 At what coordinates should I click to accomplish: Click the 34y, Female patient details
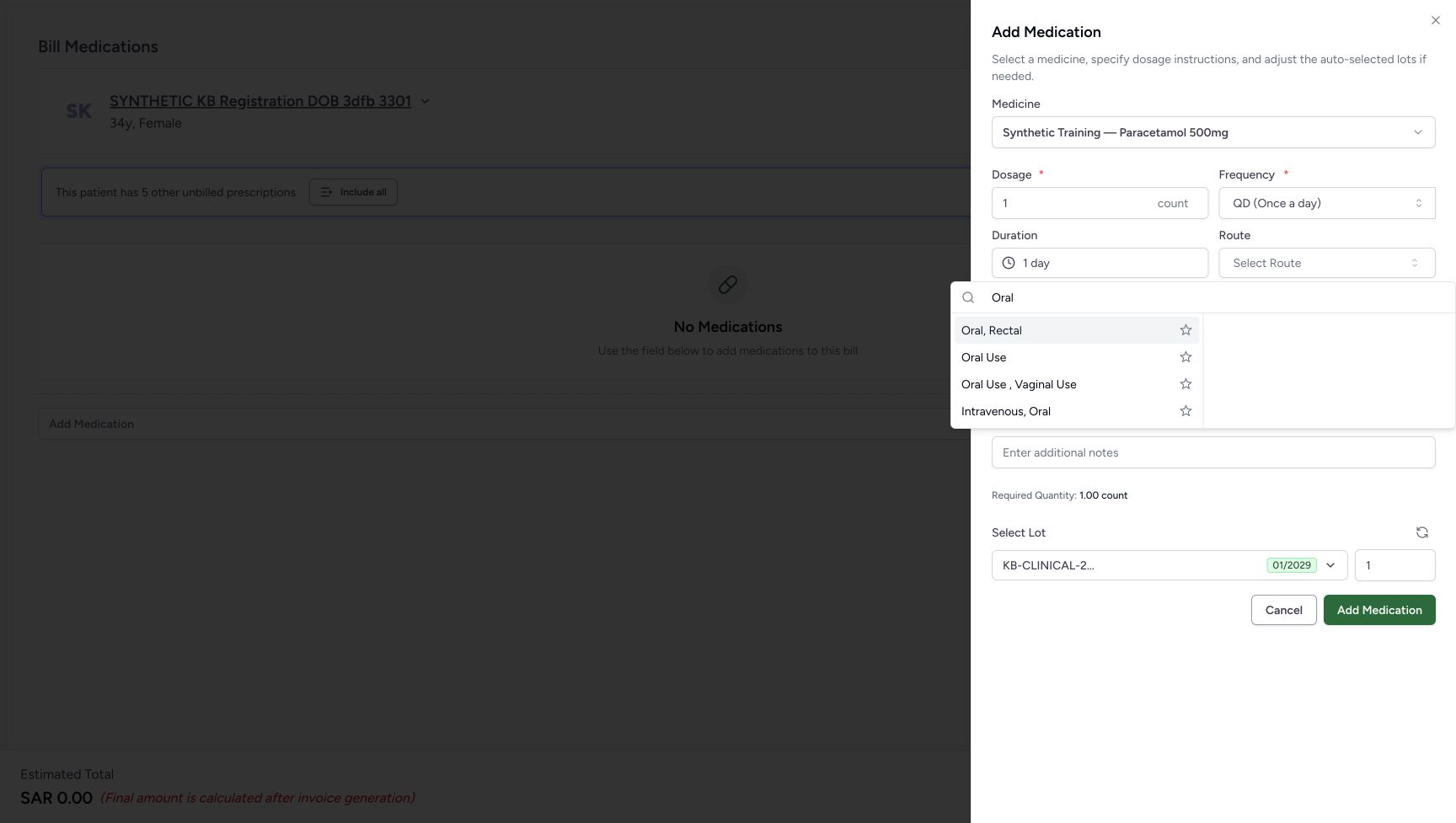[146, 123]
